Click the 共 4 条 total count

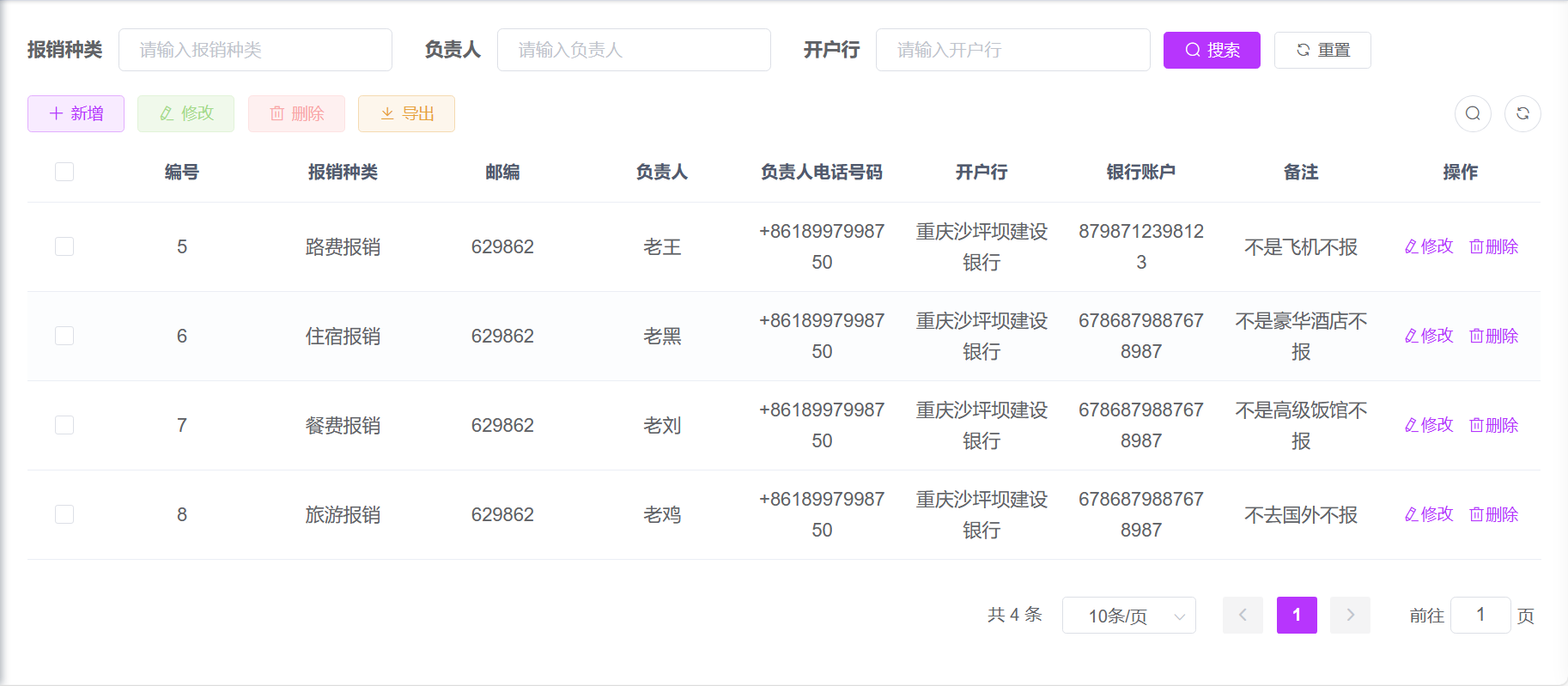pos(1014,615)
